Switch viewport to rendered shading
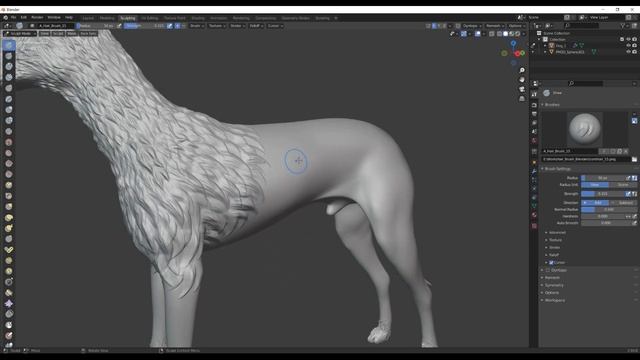Image resolution: width=640 pixels, height=360 pixels. [x=518, y=34]
